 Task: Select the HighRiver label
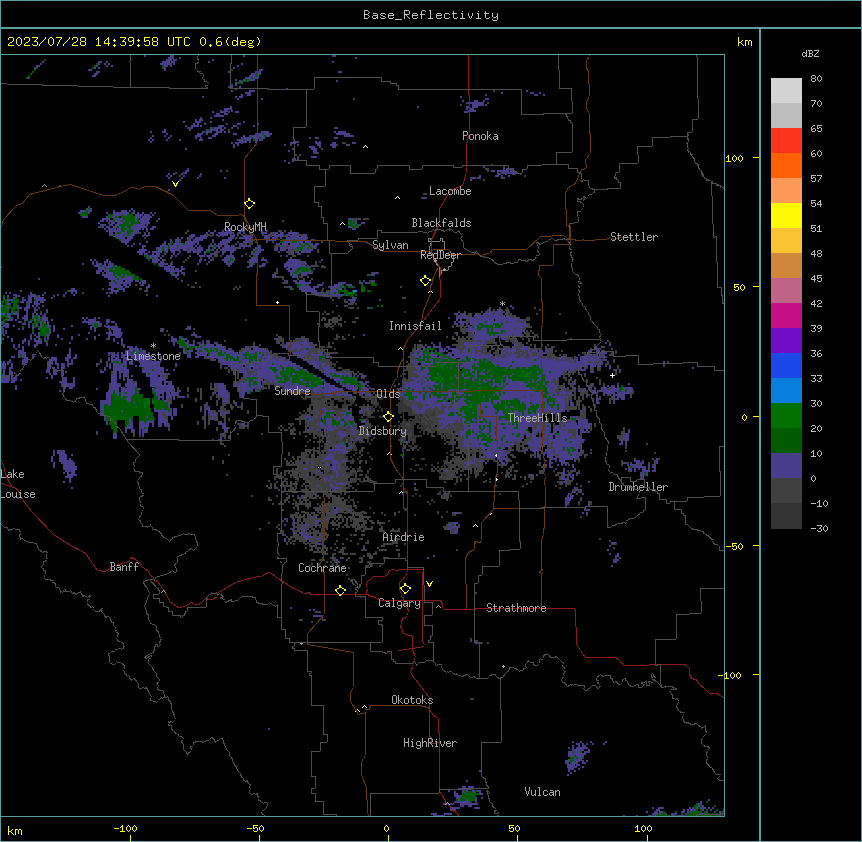click(x=430, y=743)
